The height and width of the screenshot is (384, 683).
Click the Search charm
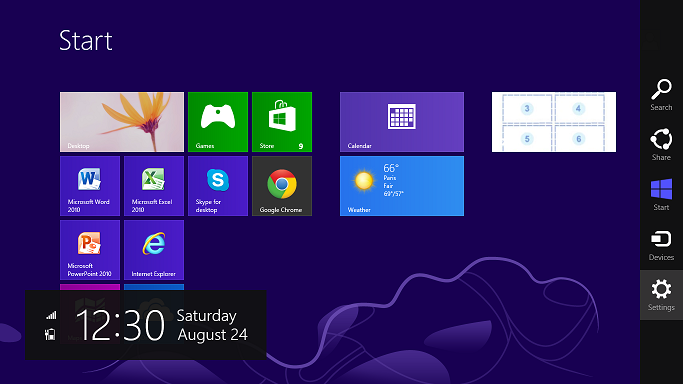[661, 95]
